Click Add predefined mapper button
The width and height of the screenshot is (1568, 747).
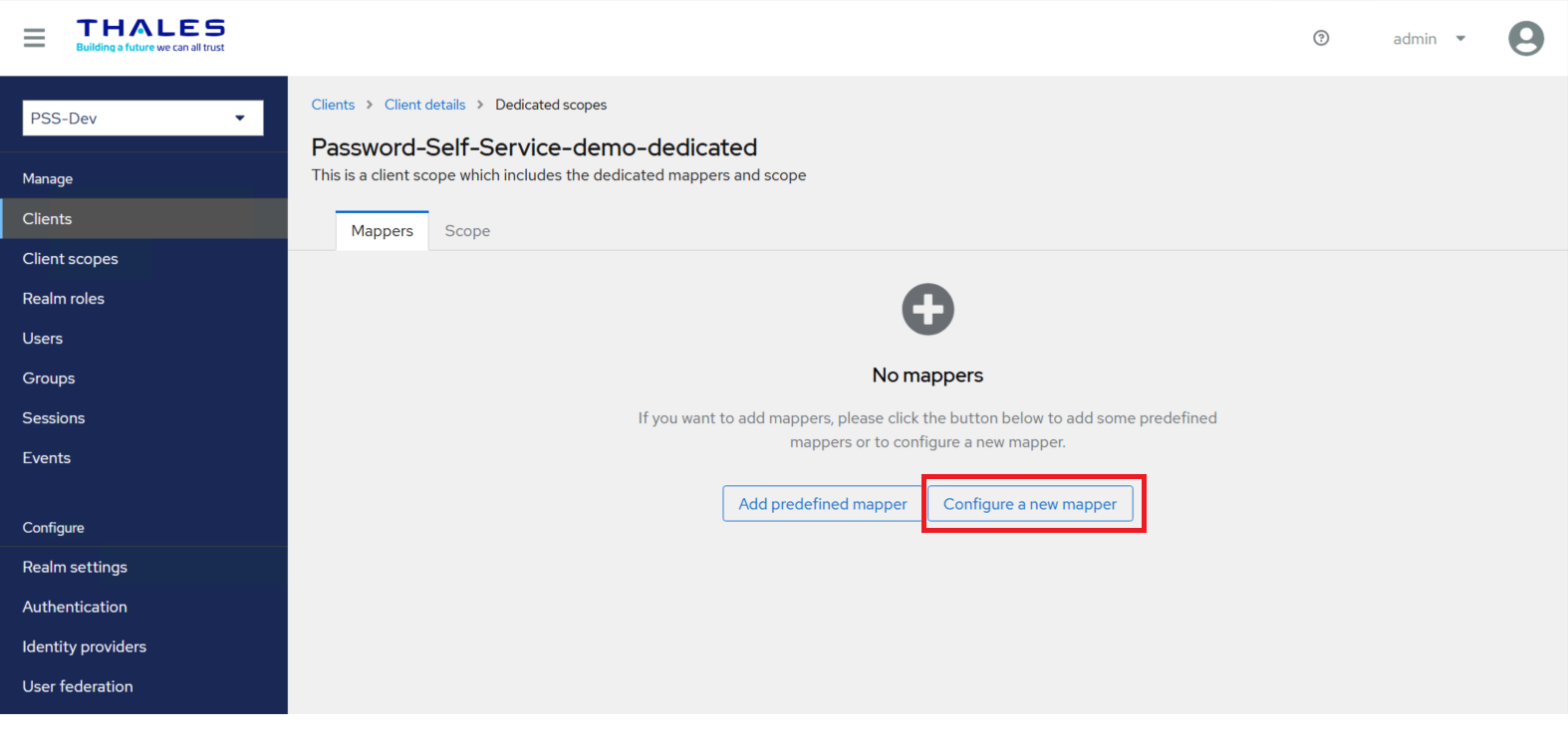click(822, 504)
